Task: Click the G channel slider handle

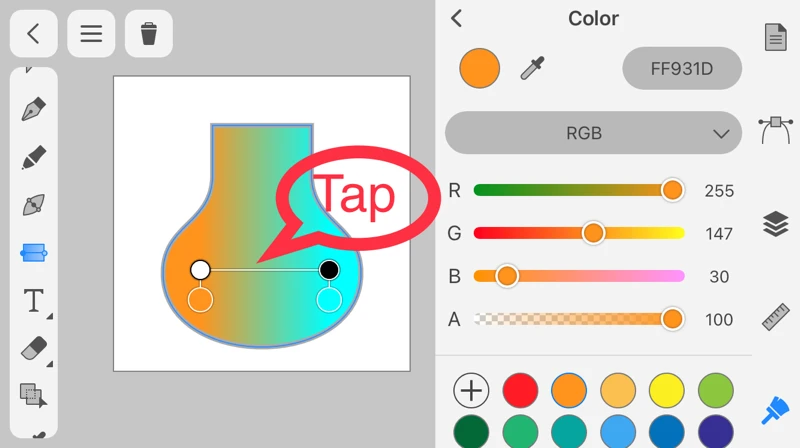Action: click(593, 233)
